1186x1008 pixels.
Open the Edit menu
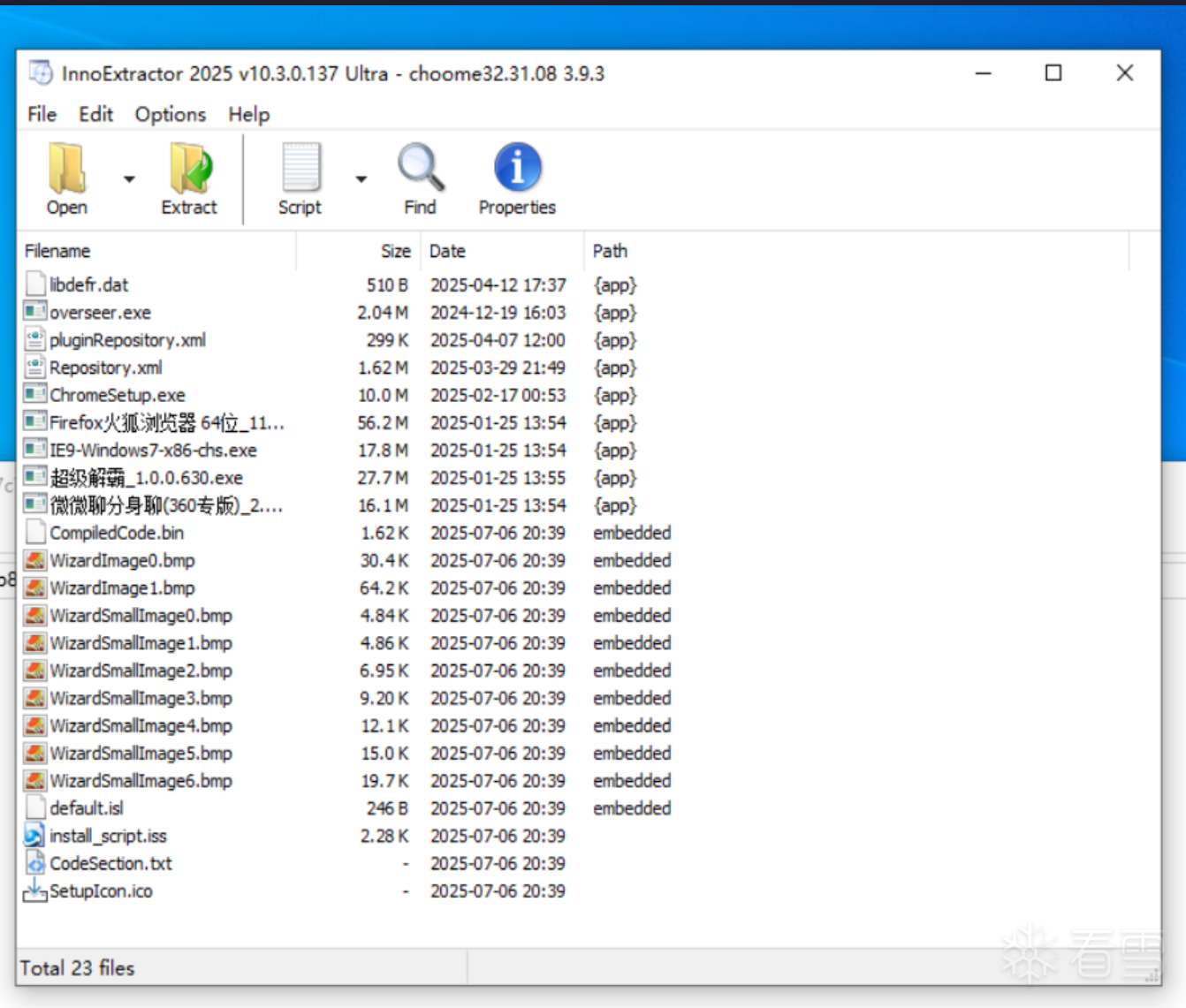[x=95, y=114]
